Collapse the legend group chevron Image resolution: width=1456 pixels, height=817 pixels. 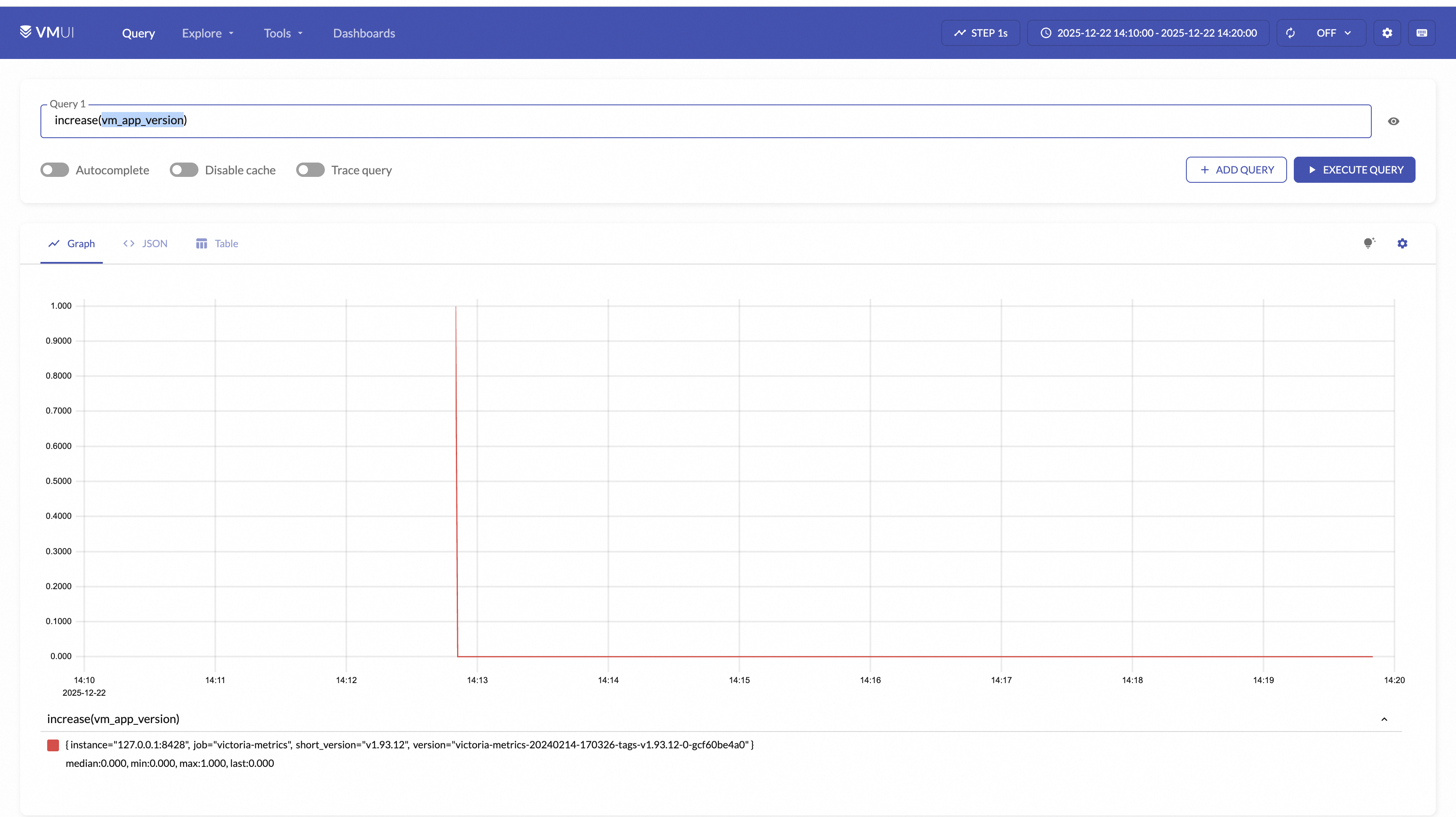[x=1384, y=719]
